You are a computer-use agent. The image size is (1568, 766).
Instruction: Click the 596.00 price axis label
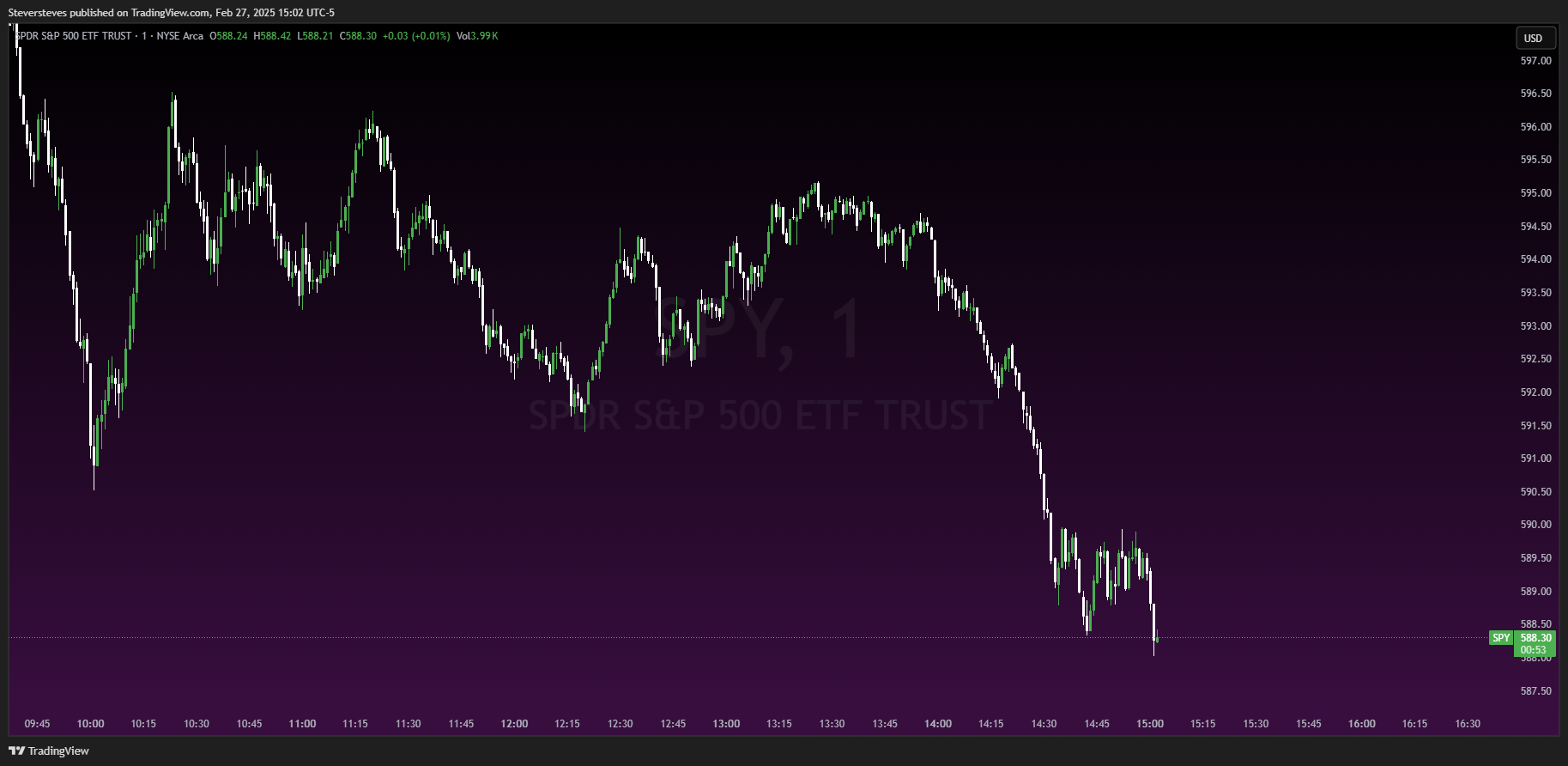pos(1535,127)
